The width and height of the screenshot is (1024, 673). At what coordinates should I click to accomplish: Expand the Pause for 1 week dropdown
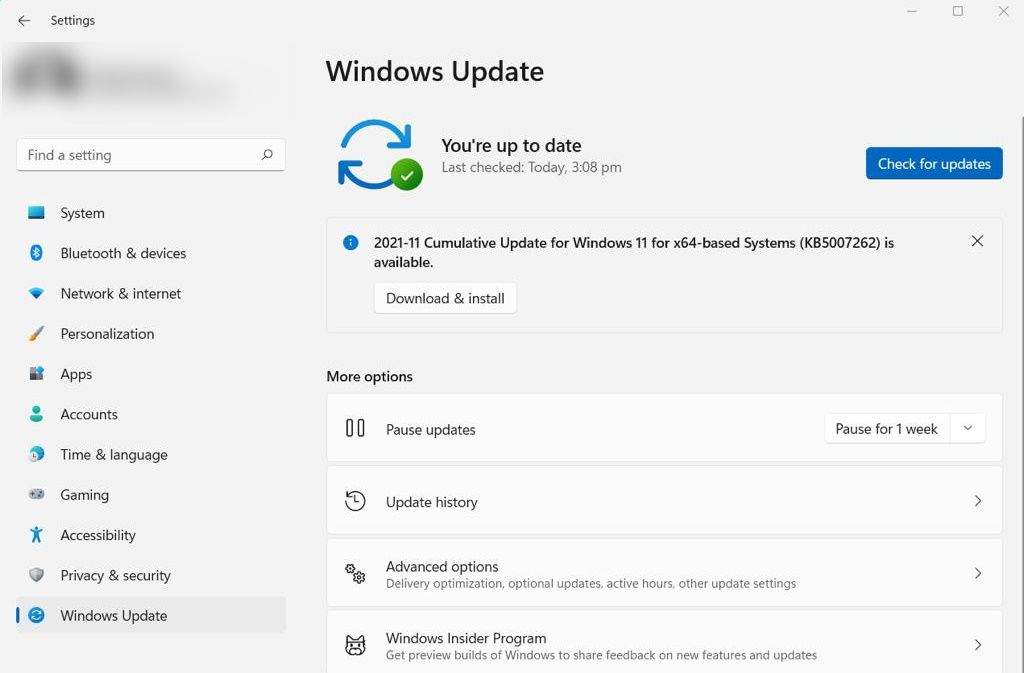click(967, 428)
